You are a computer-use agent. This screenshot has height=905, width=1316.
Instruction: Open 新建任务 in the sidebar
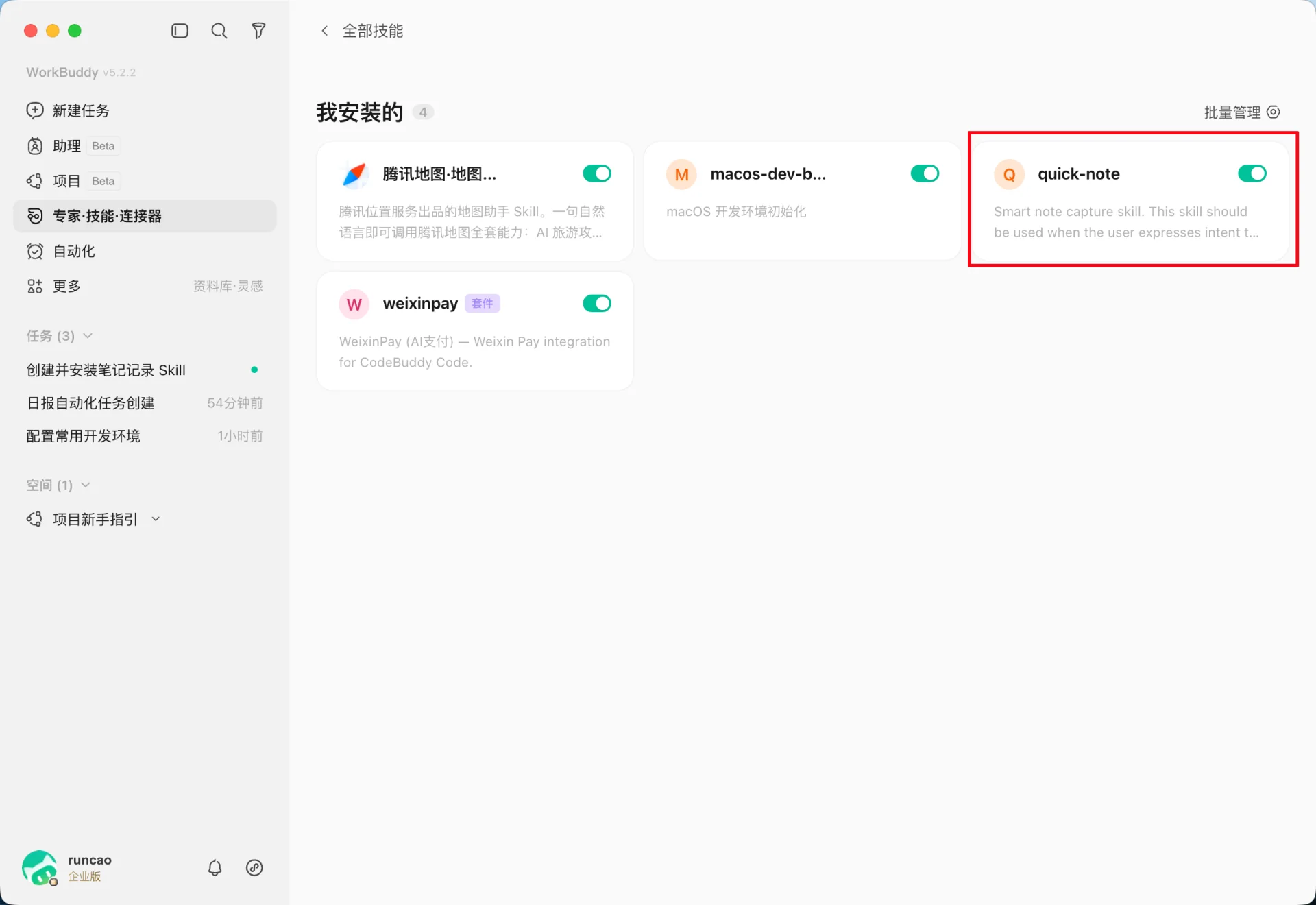(x=145, y=110)
